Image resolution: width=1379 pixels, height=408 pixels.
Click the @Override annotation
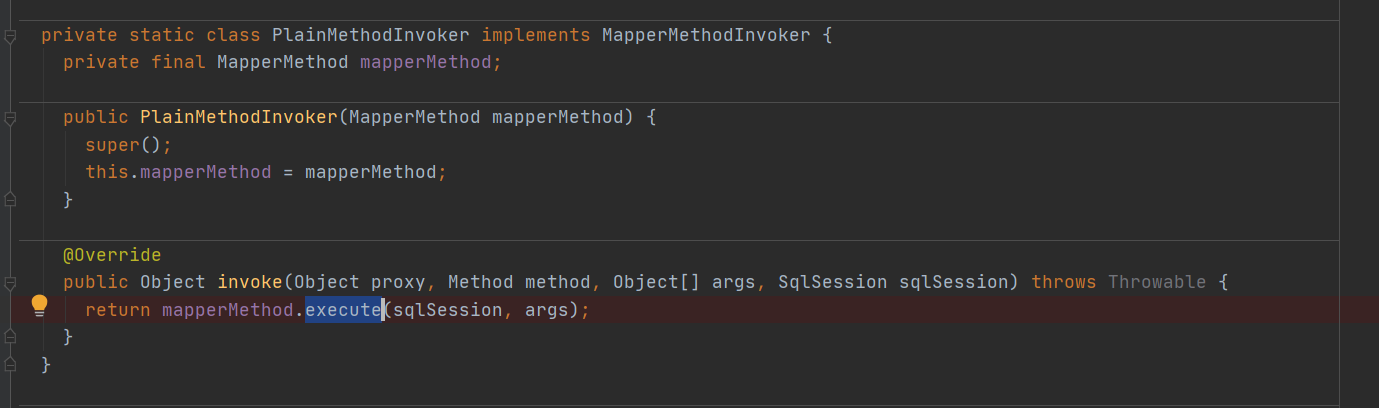coord(112,255)
